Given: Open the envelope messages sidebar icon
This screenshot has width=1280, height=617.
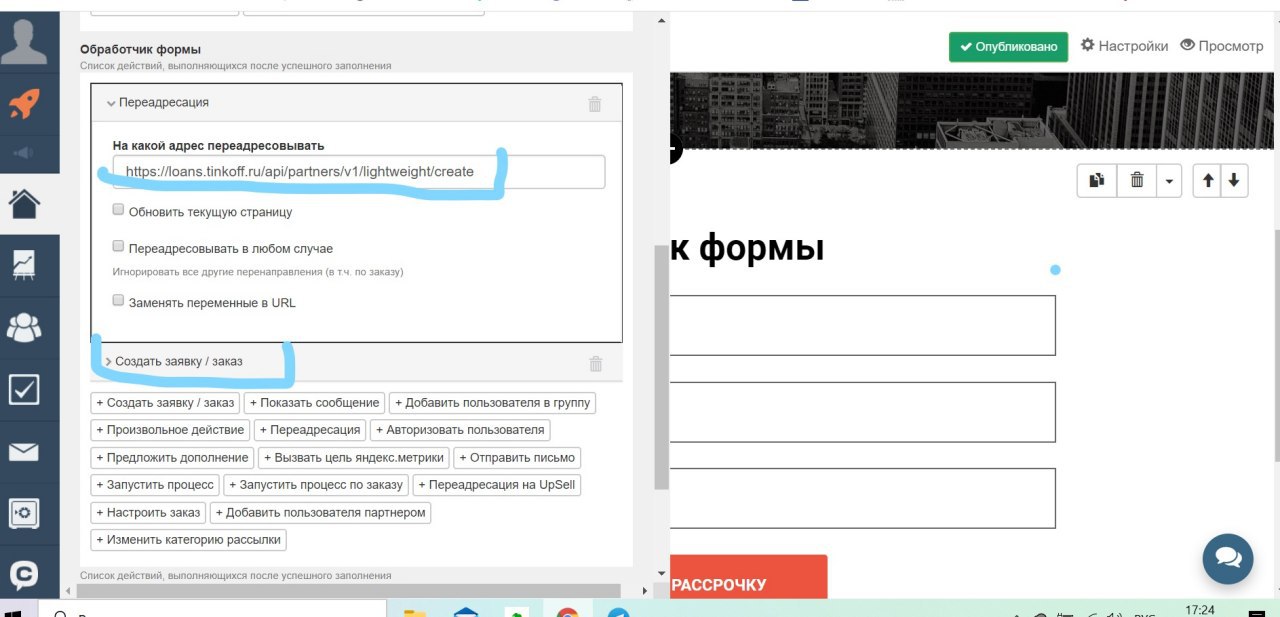Looking at the screenshot, I should (24, 452).
